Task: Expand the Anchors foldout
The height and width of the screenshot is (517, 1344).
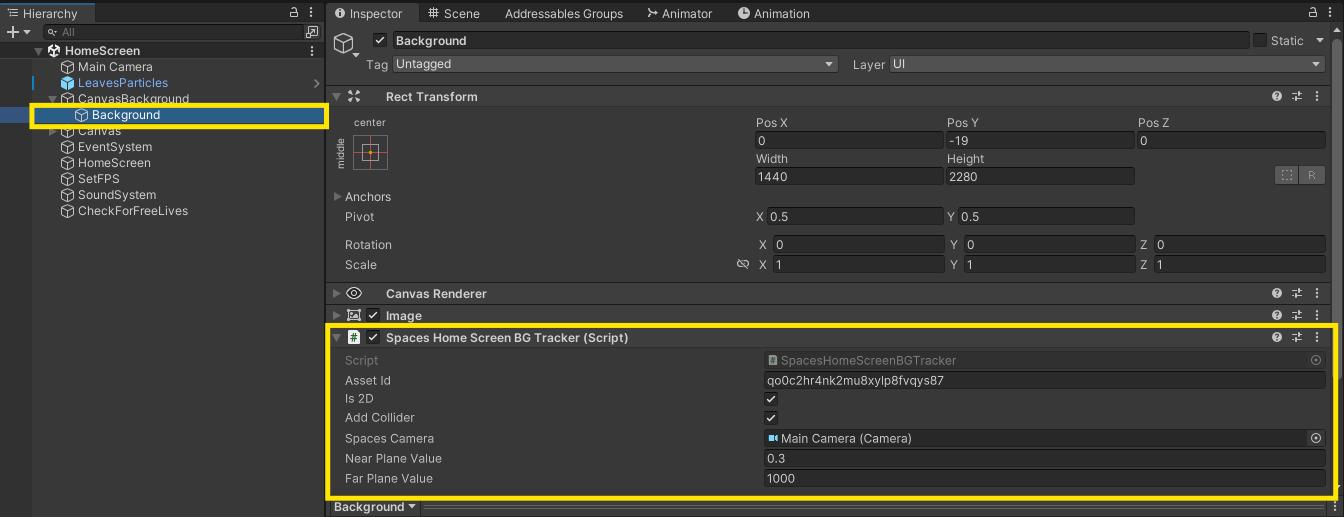Action: tap(337, 197)
